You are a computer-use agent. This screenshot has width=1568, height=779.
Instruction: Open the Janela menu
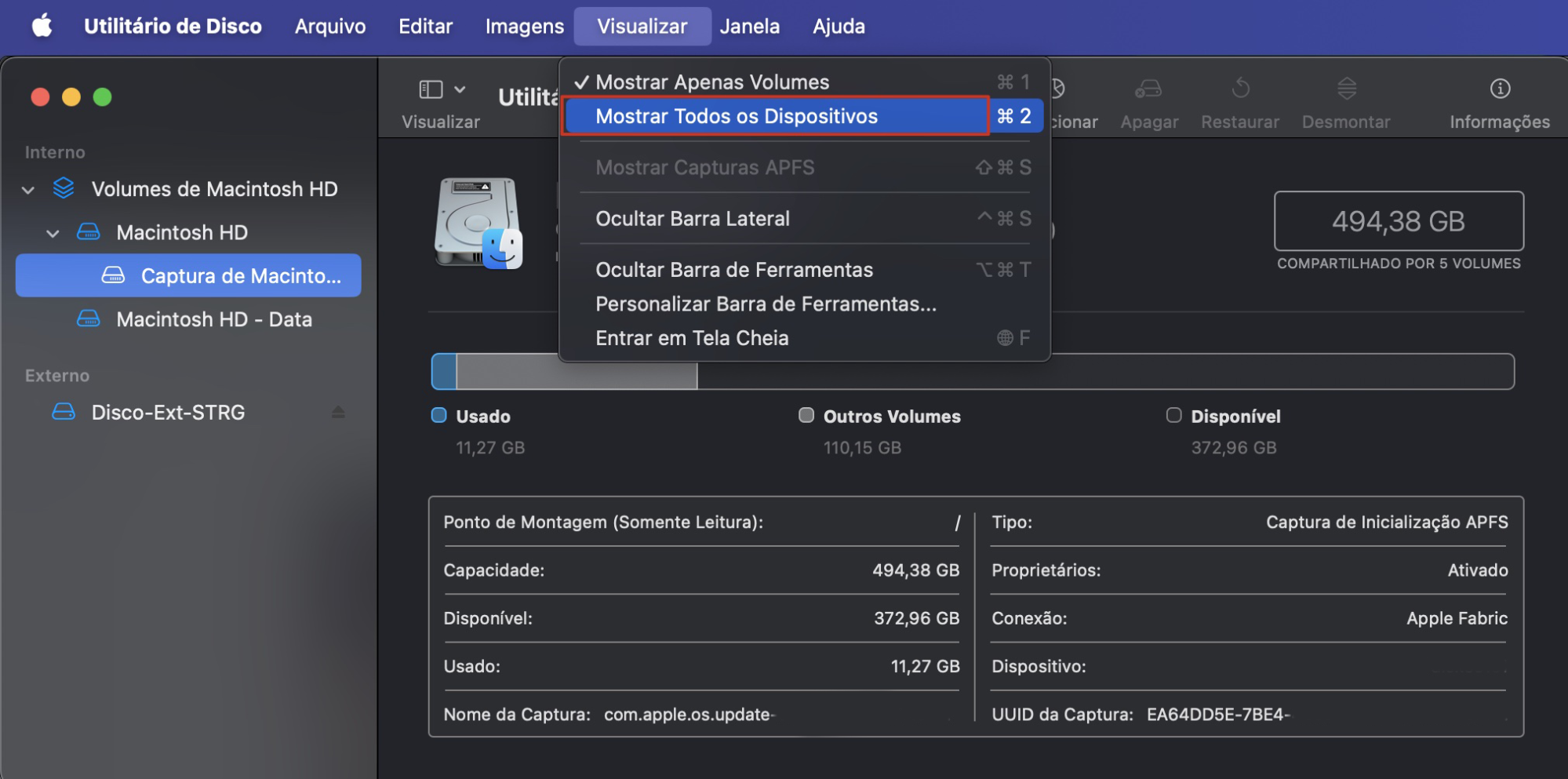(750, 26)
